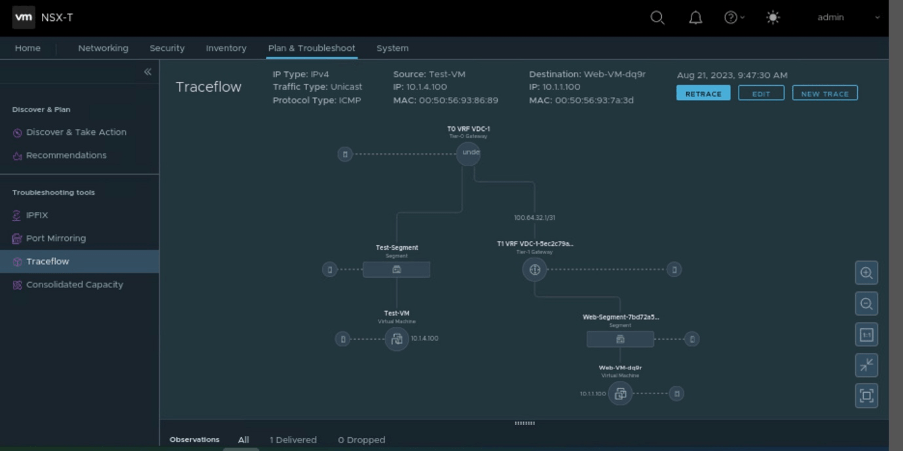
Task: Select the Test-VM virtual machine node
Action: point(396,339)
